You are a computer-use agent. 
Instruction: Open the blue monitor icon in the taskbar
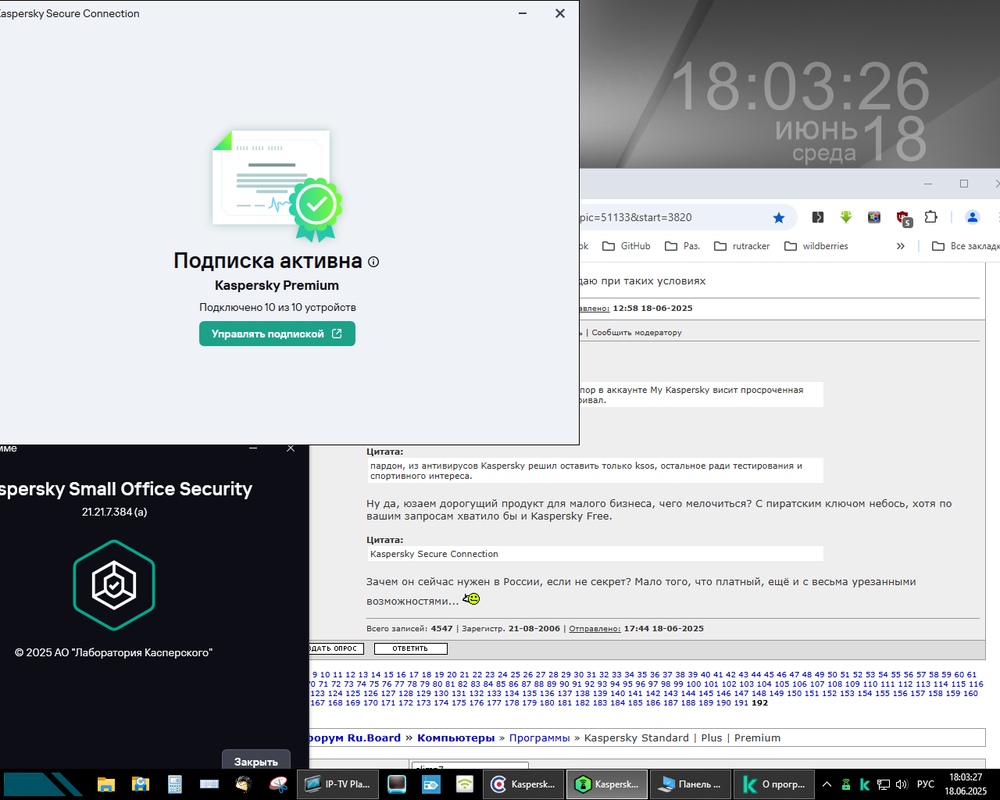coord(397,785)
